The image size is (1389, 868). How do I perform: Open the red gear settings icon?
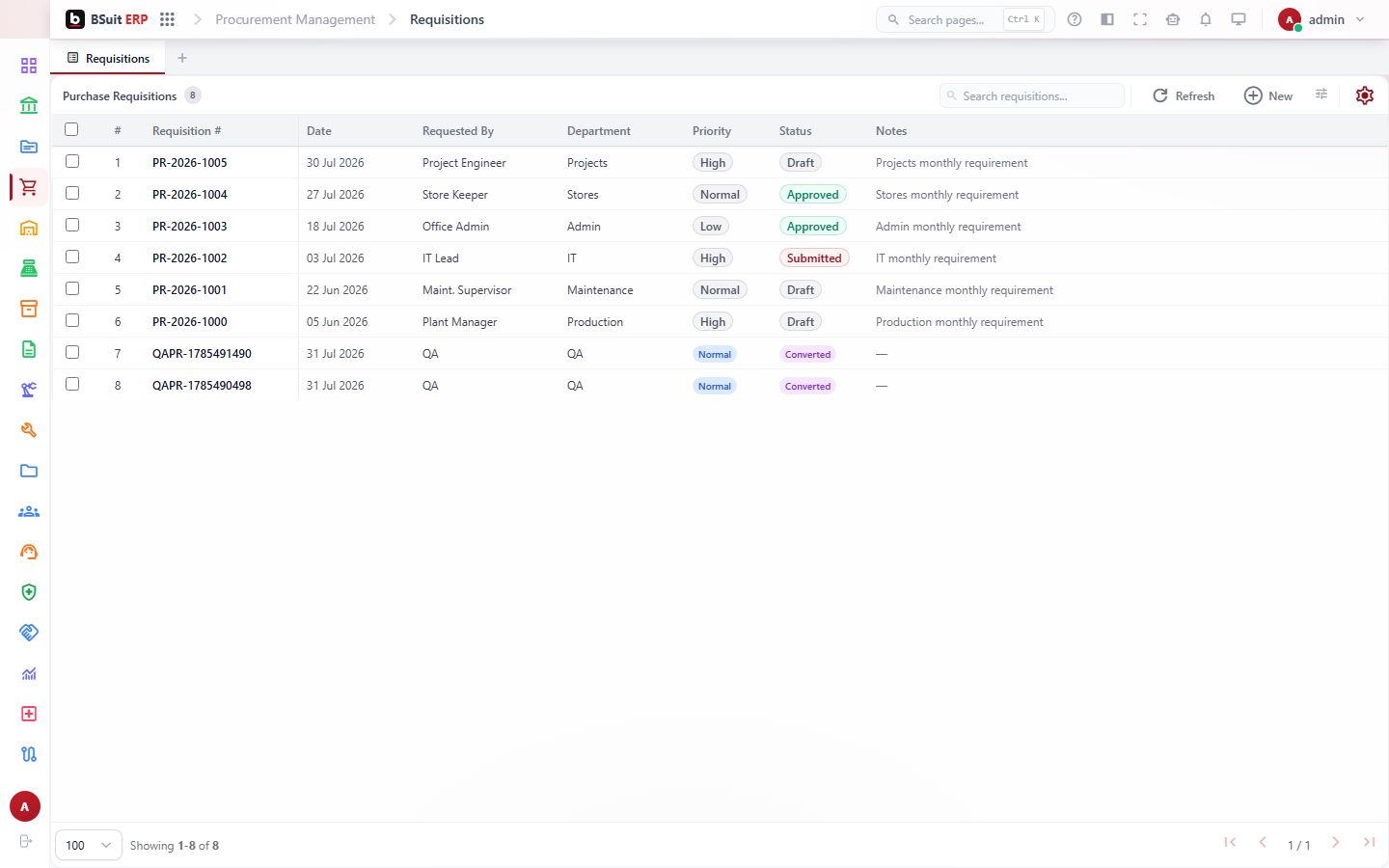pyautogui.click(x=1364, y=95)
